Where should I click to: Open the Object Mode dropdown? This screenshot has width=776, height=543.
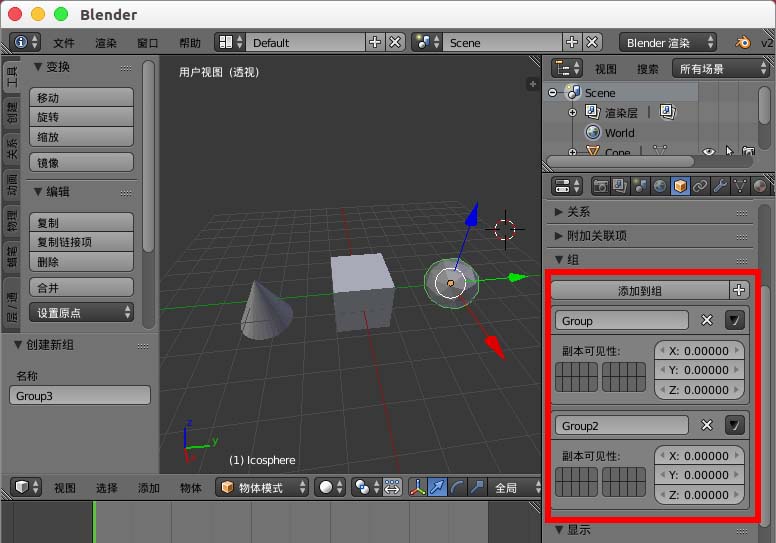[x=262, y=488]
